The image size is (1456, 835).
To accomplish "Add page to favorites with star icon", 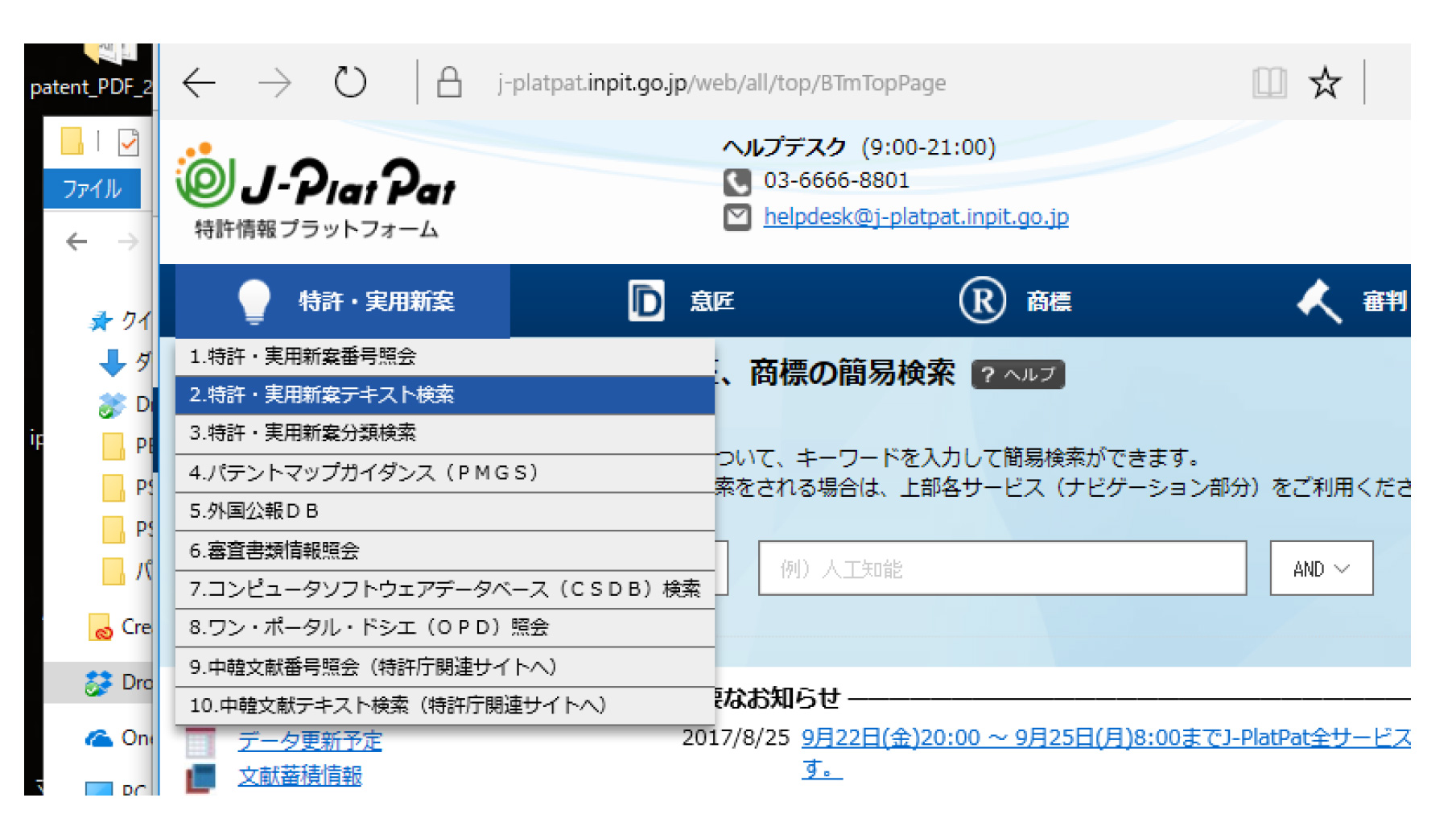I will click(x=1325, y=82).
